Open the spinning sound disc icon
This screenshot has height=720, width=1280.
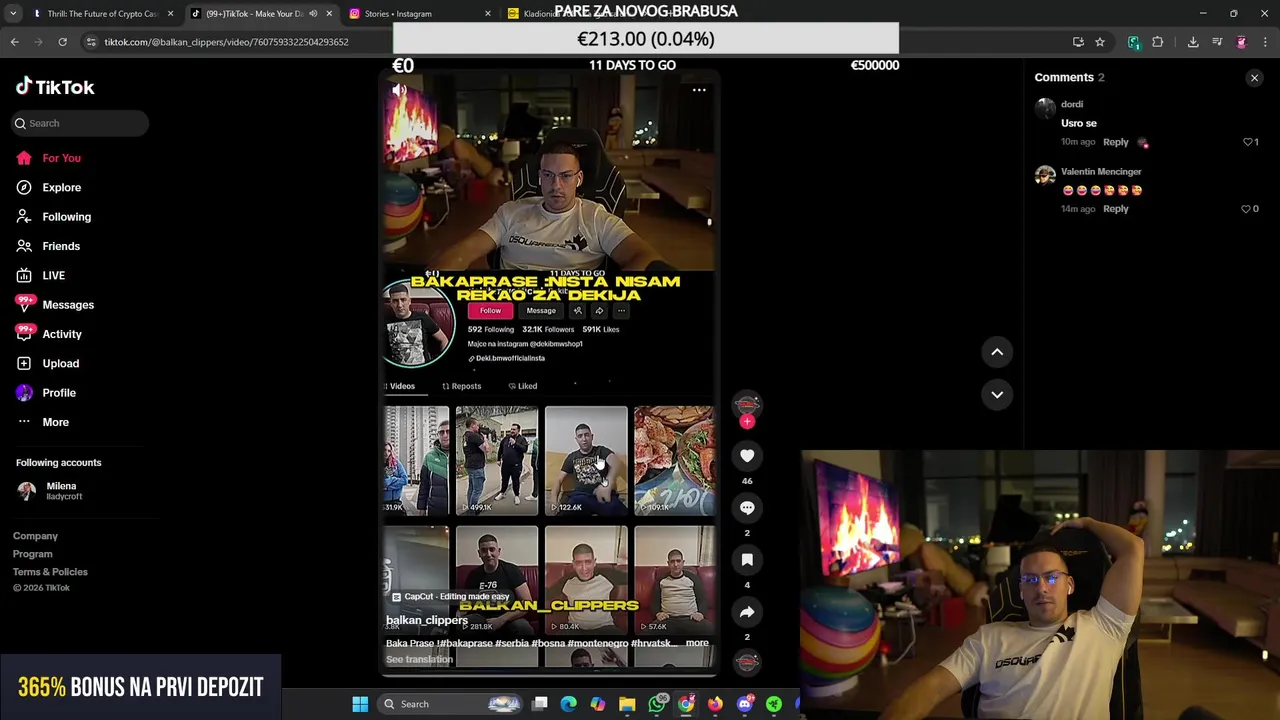click(747, 662)
